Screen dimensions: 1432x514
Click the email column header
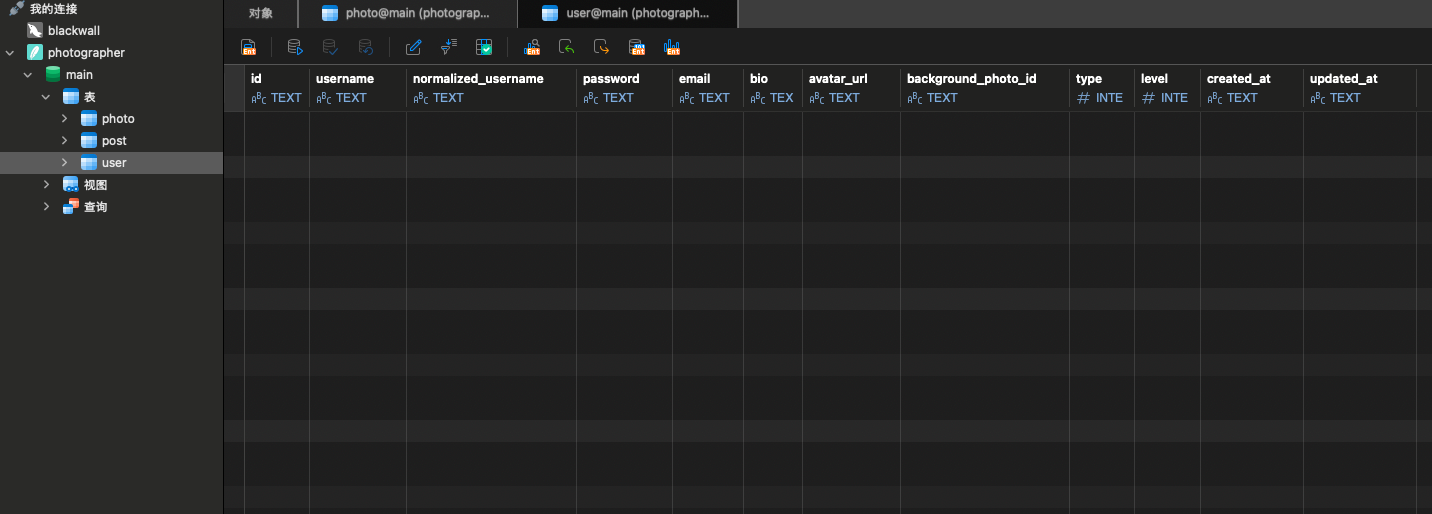click(708, 88)
